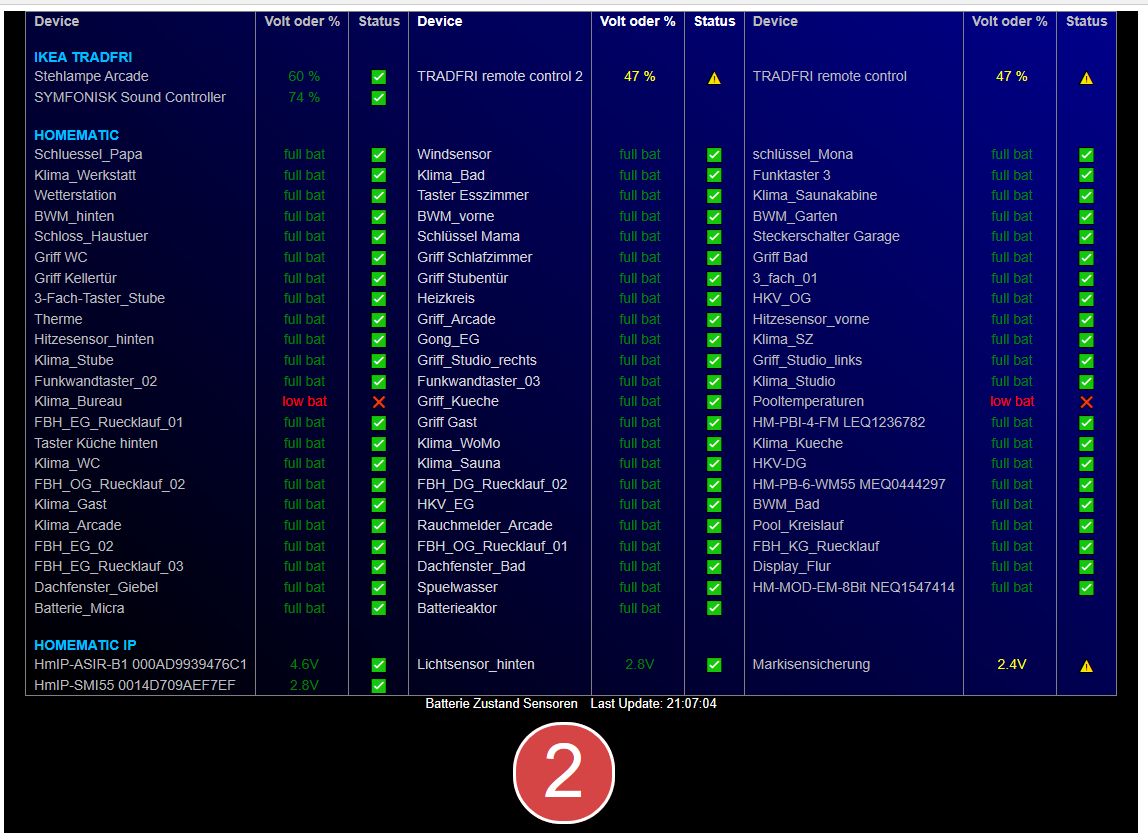This screenshot has width=1148, height=833.
Task: Select the HOMEMATIC IP section heading
Action: pyautogui.click(x=85, y=645)
